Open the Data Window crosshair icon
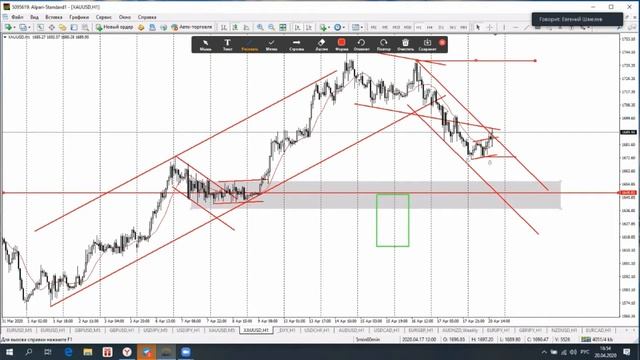640x360 pixels. [x=52, y=27]
